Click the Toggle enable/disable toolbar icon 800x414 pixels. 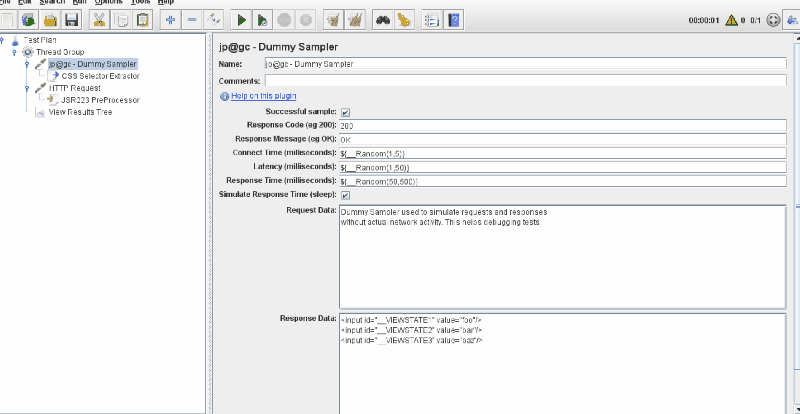(x=213, y=20)
